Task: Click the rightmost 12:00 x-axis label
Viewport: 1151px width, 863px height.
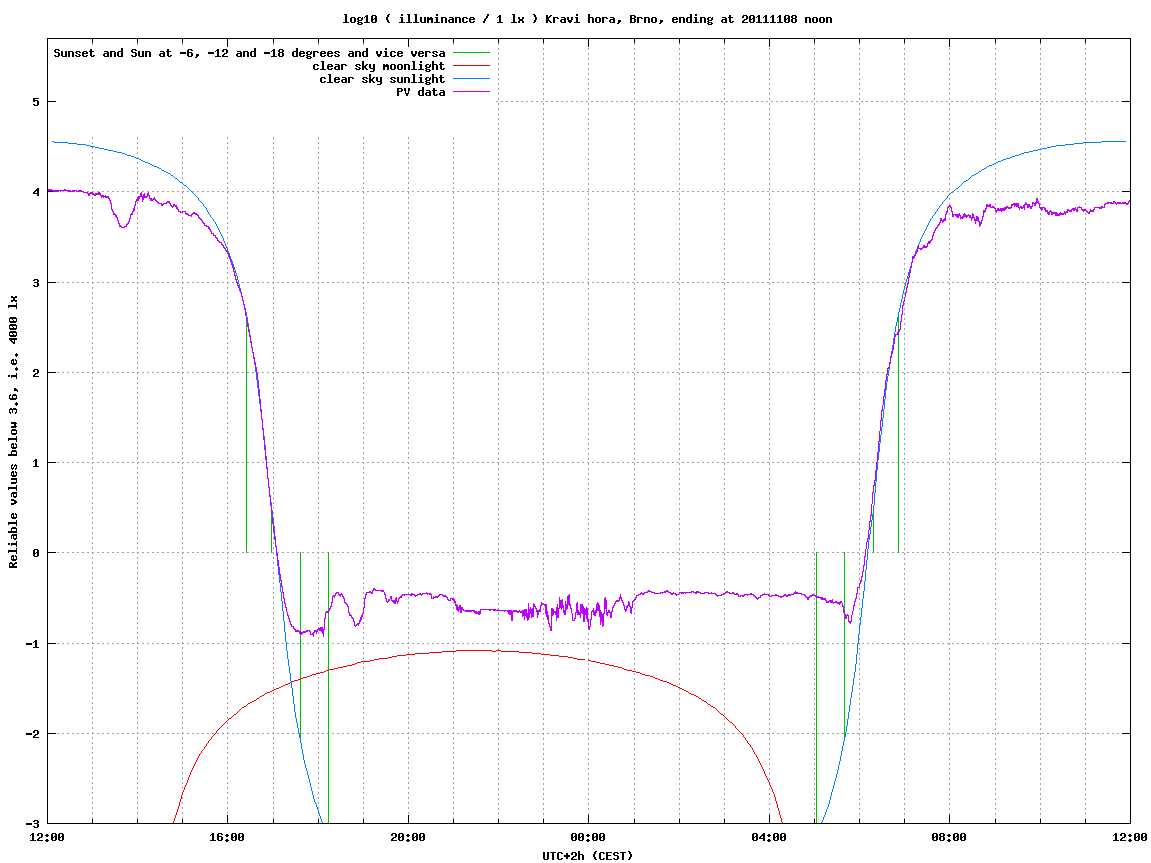Action: tap(1130, 837)
